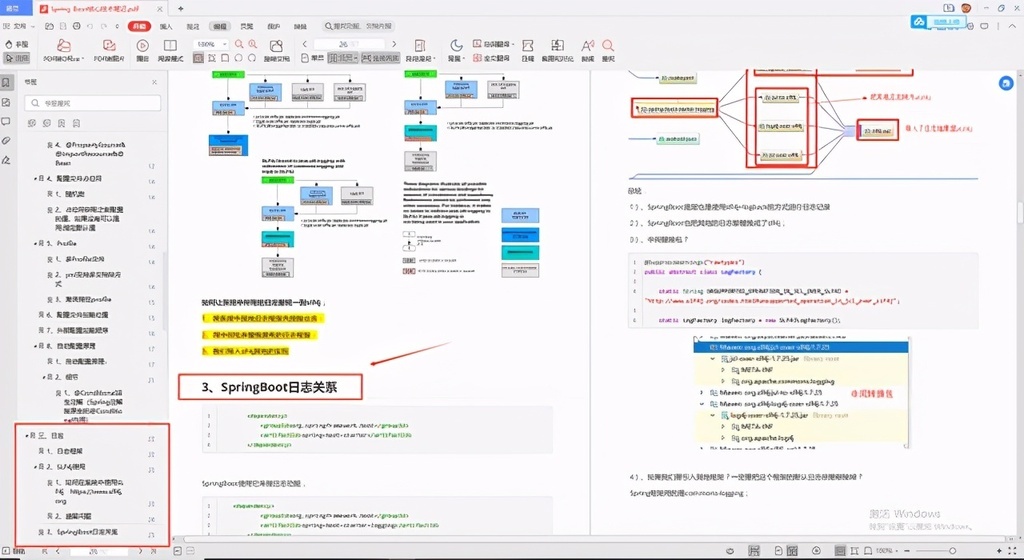Click the bookmark search input field
Viewport: 1024px width, 560px height.
click(x=93, y=103)
